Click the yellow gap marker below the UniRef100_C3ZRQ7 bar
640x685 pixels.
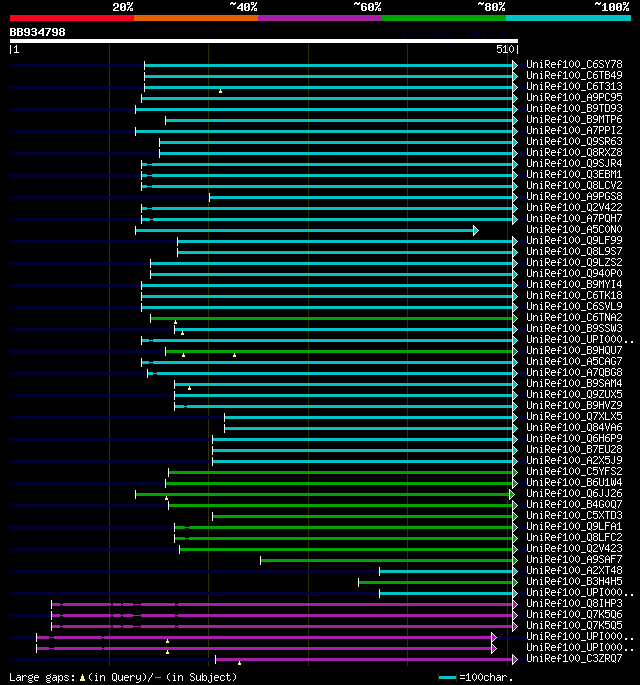click(239, 663)
